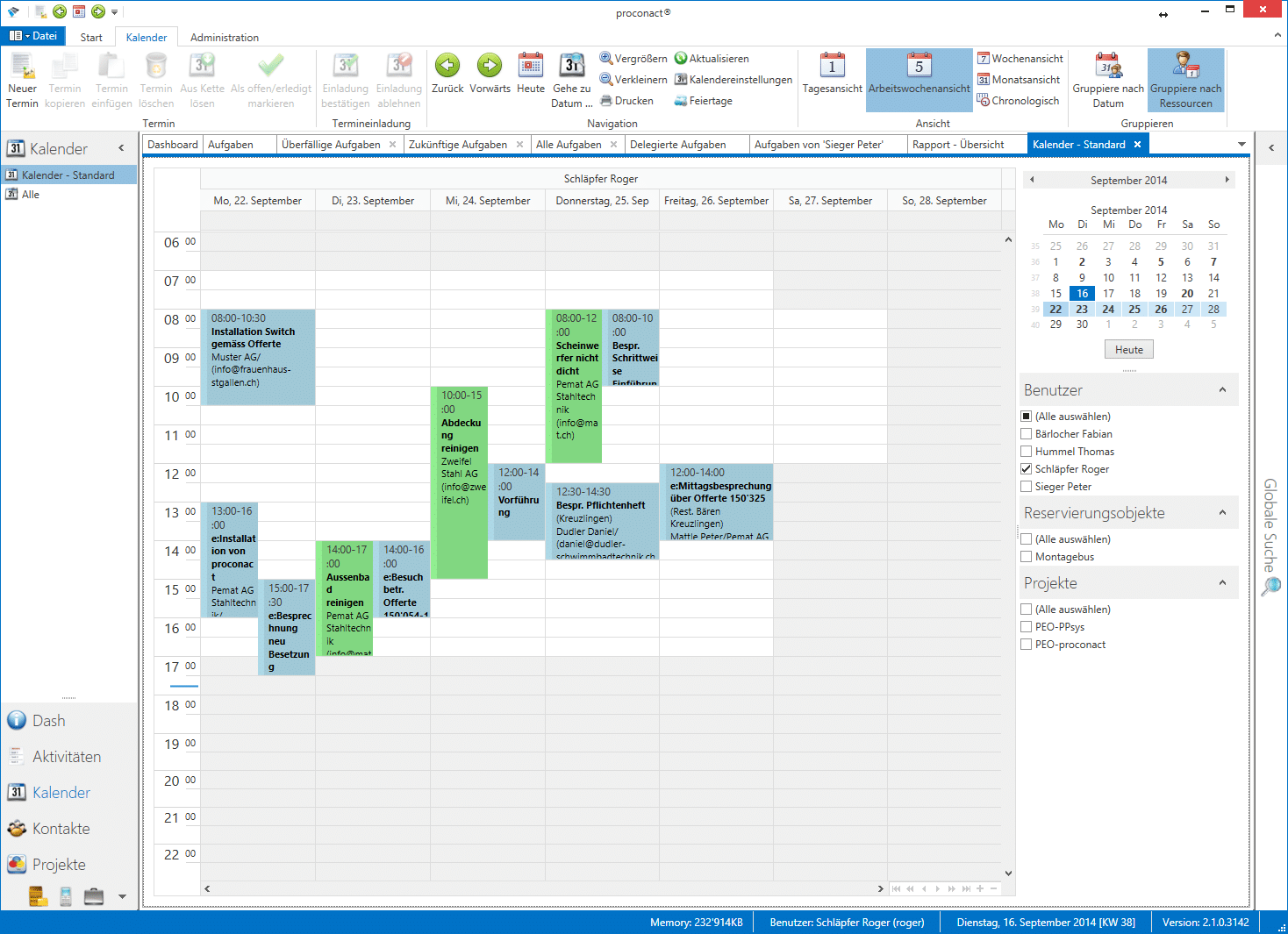Switch to the Start ribbon tab
The image size is (1288, 934).
coord(91,38)
